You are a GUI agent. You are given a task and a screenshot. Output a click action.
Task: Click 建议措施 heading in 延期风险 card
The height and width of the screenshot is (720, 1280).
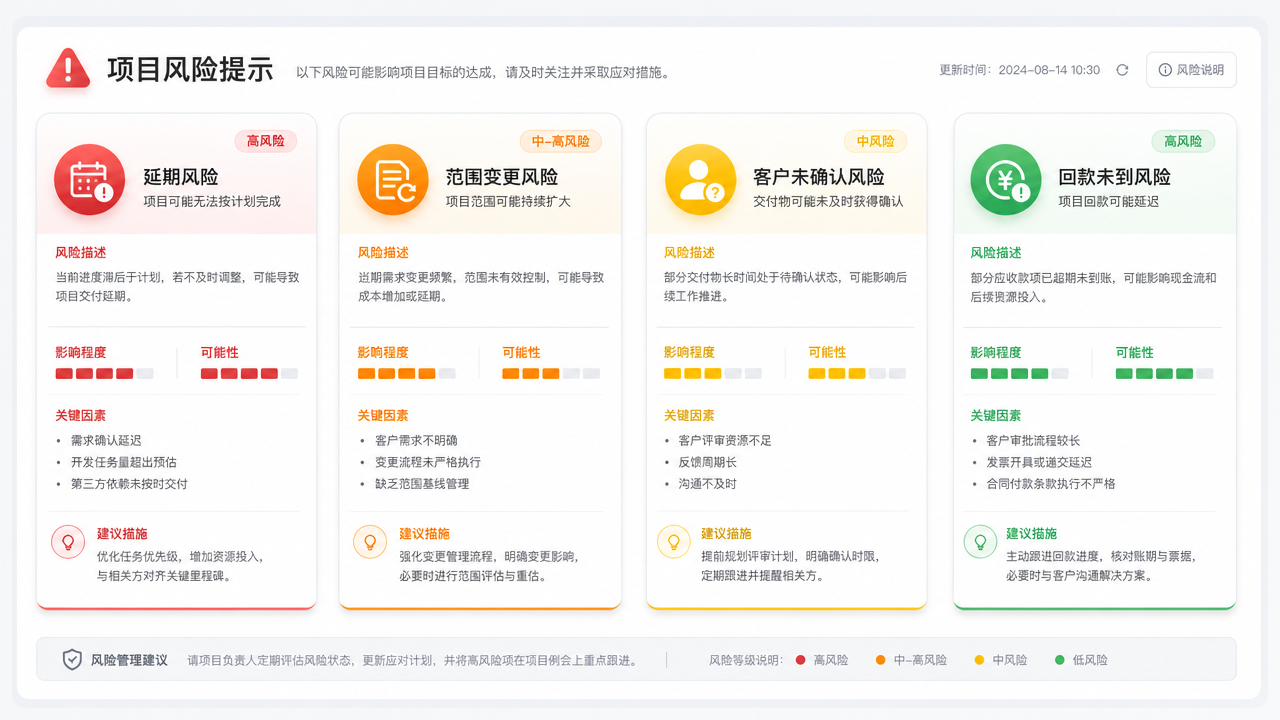tap(122, 534)
